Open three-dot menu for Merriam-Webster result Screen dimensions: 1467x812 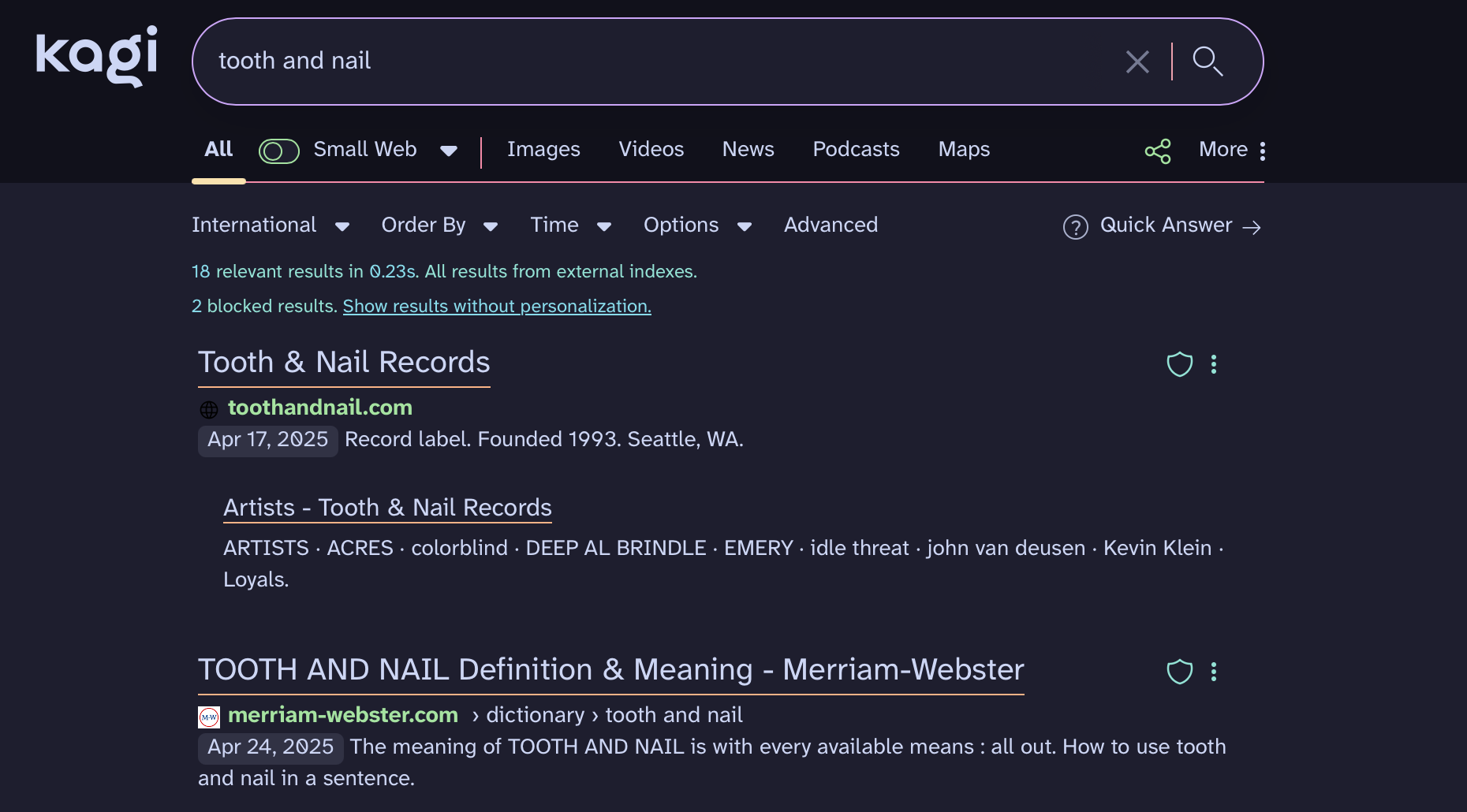tap(1214, 672)
